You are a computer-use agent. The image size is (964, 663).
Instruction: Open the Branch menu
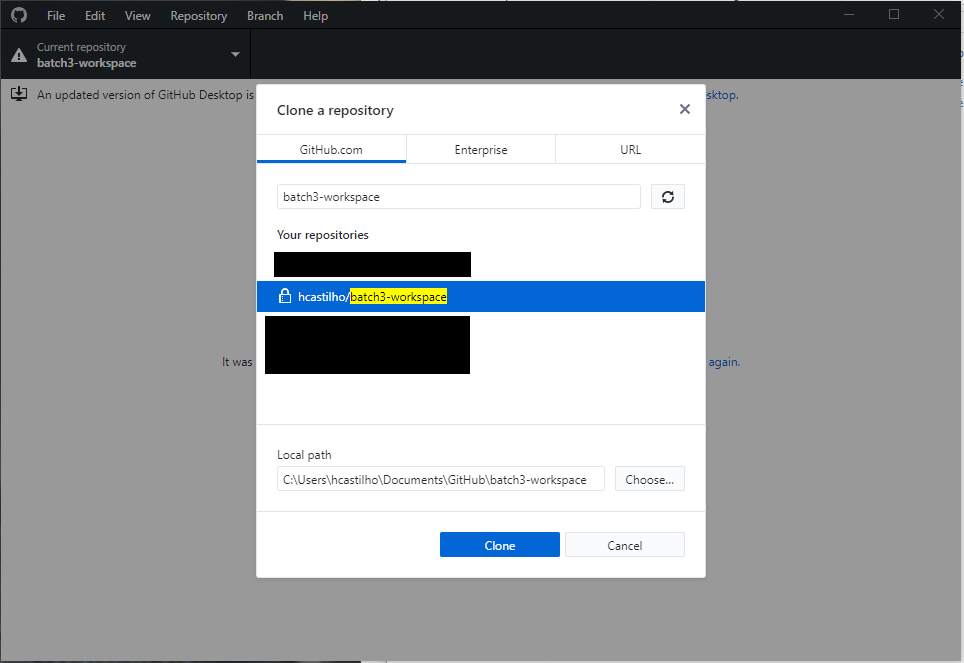(x=265, y=16)
